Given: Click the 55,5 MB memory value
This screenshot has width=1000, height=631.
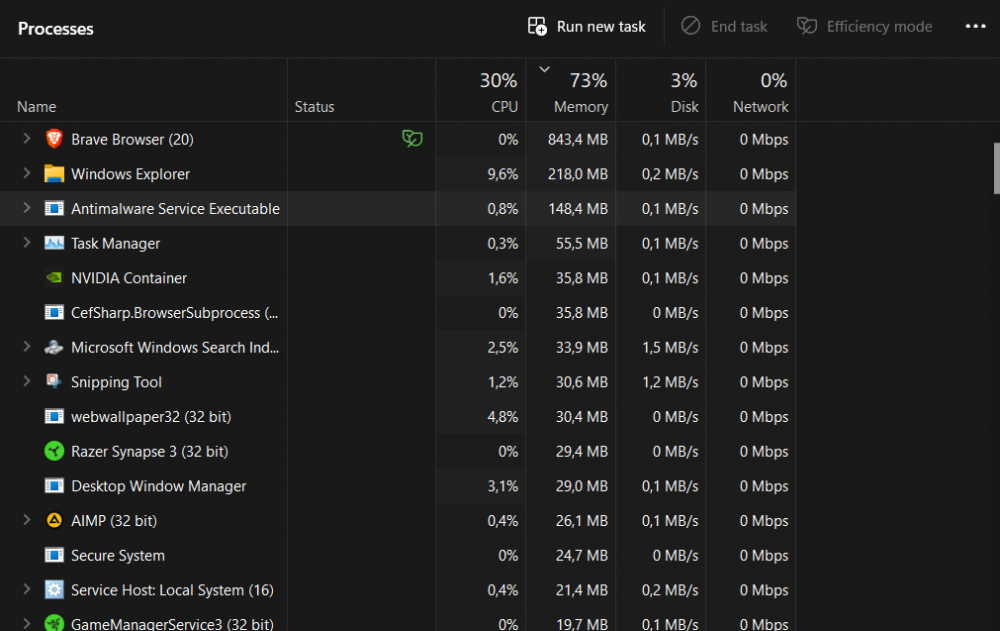Looking at the screenshot, I should coord(582,244).
